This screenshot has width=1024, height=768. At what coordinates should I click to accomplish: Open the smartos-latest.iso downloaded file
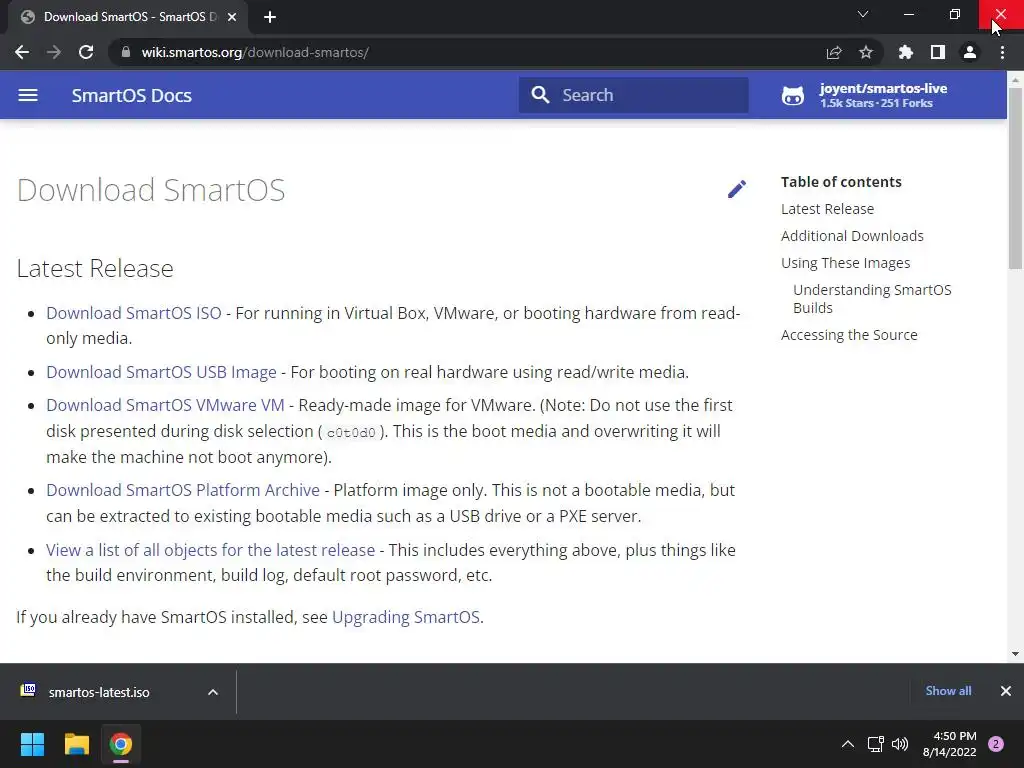point(98,692)
